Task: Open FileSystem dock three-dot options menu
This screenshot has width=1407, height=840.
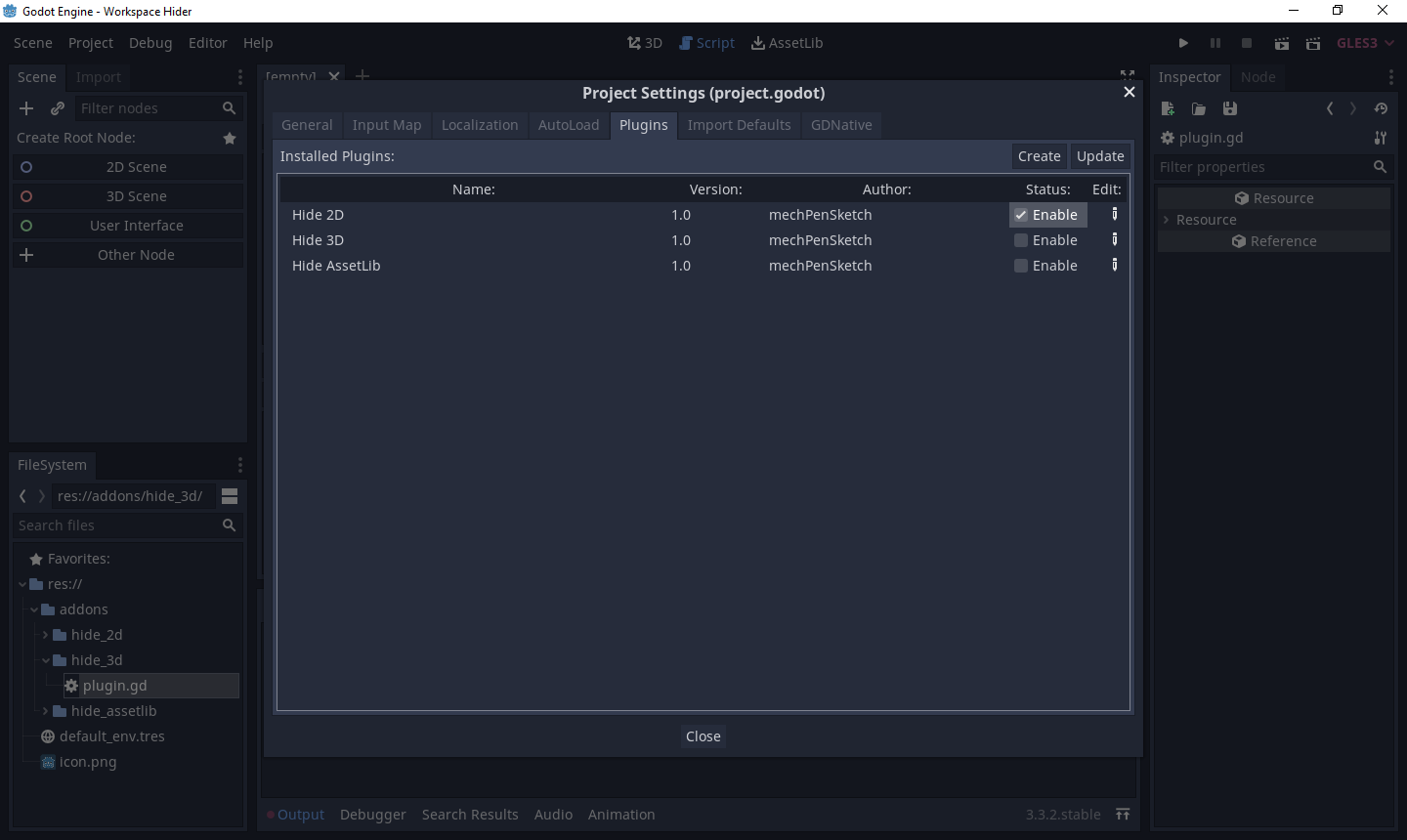Action: pos(240,465)
